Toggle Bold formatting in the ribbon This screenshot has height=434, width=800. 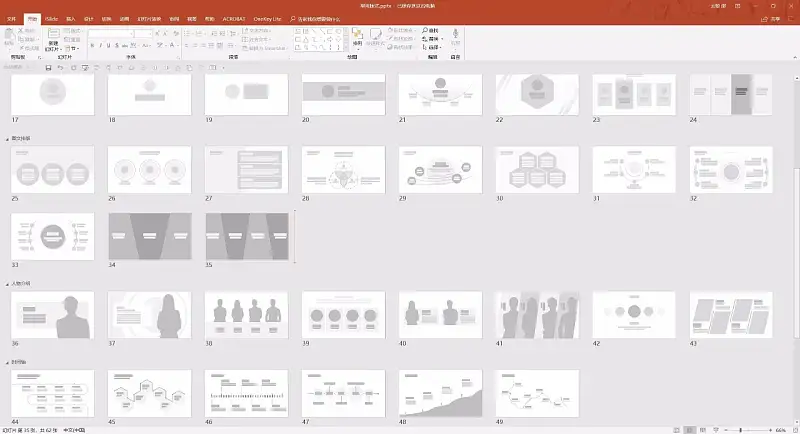pos(92,45)
